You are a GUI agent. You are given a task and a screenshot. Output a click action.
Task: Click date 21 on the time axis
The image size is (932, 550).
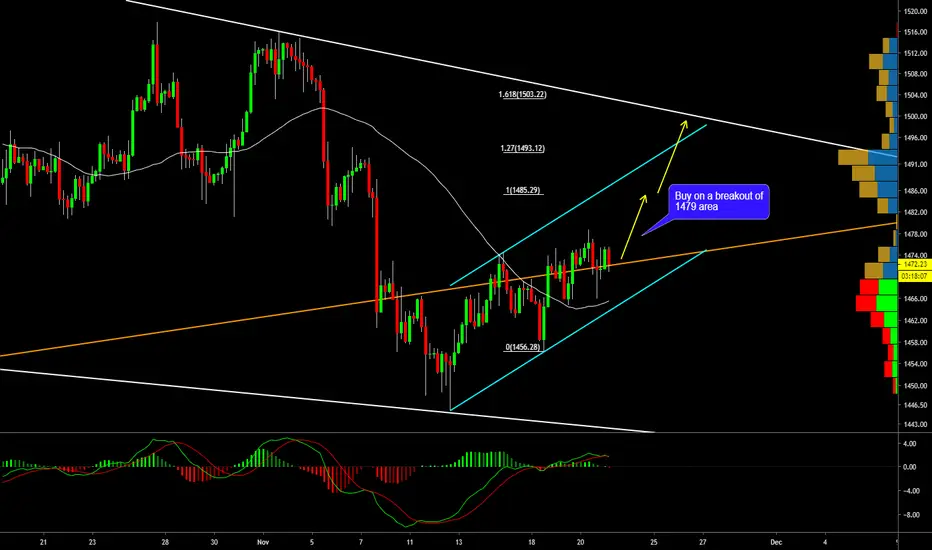coord(43,542)
